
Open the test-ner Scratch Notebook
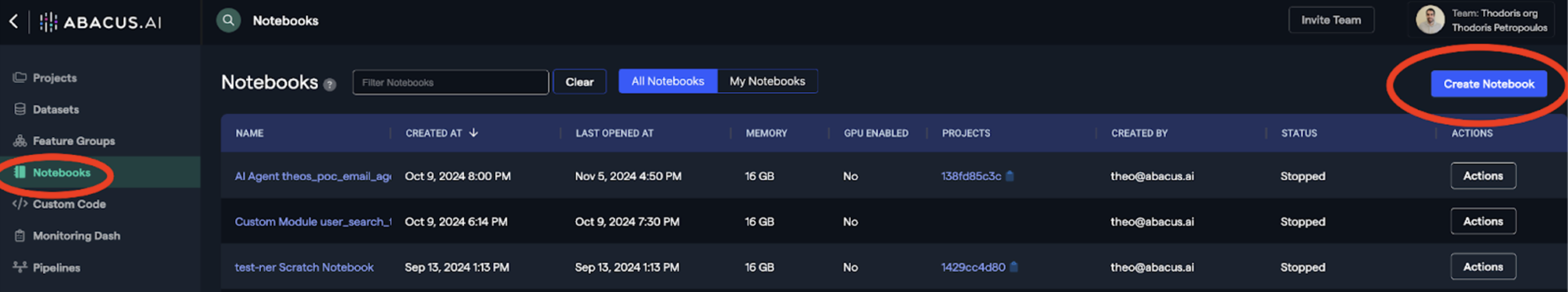click(x=304, y=268)
